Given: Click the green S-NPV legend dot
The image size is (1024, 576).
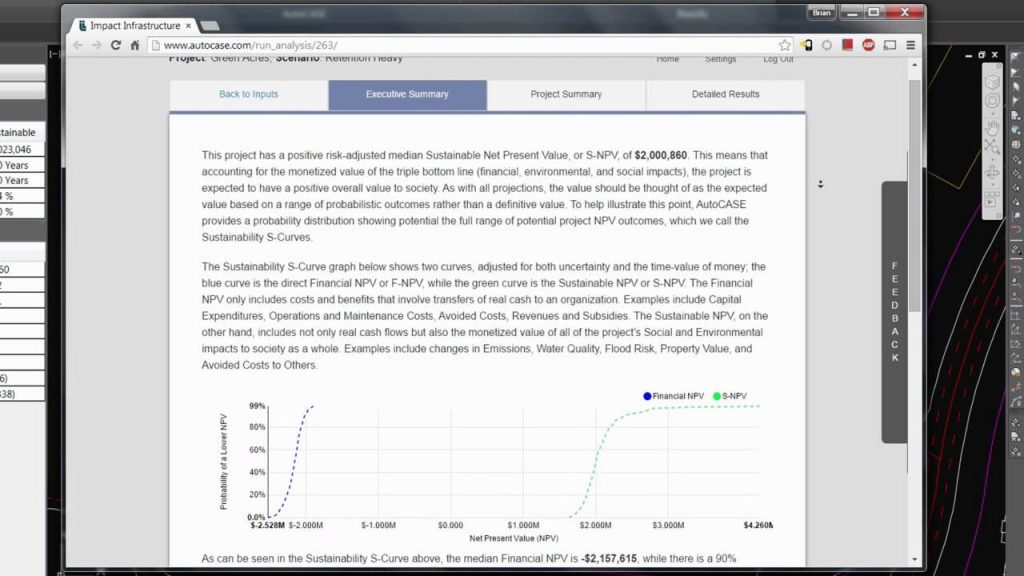Looking at the screenshot, I should click(x=716, y=396).
